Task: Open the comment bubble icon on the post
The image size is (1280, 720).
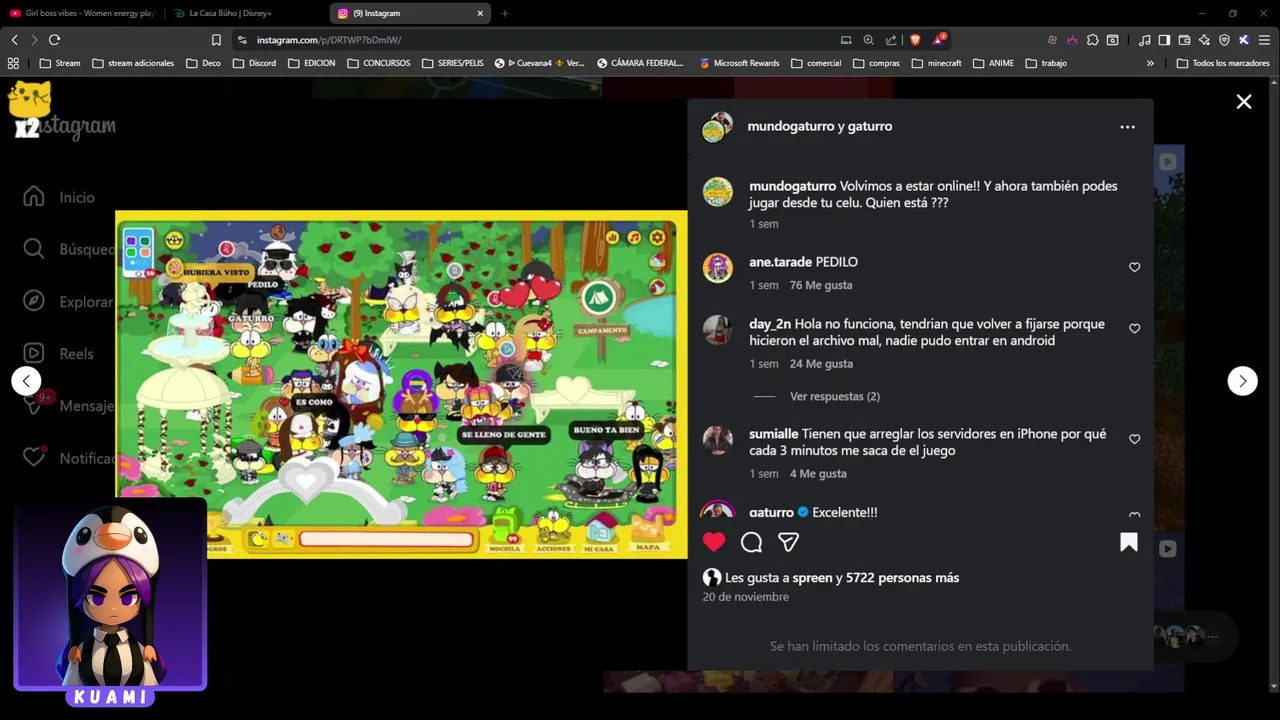Action: coord(751,542)
